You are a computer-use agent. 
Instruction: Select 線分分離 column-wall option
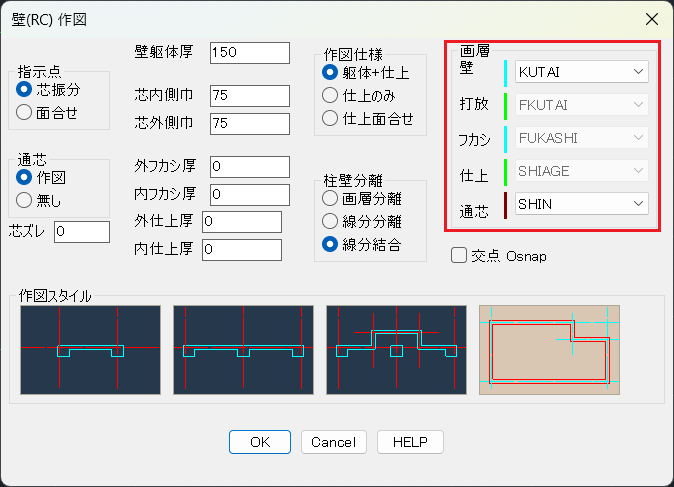330,221
